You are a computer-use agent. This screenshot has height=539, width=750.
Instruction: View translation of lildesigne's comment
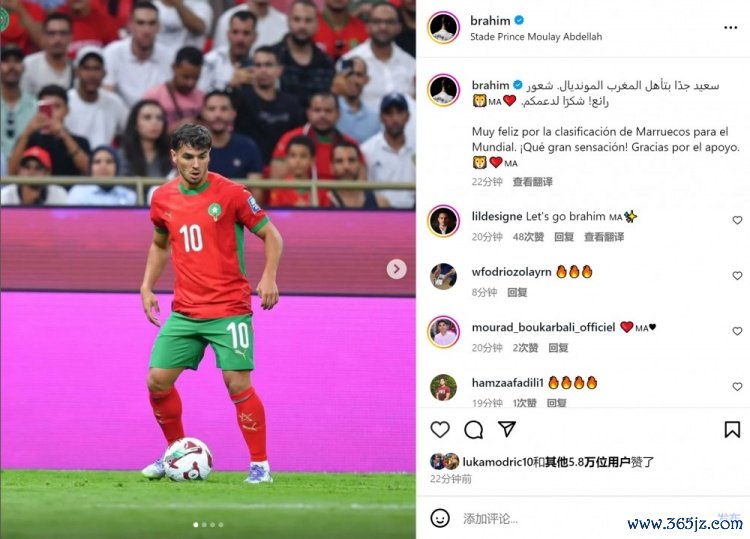click(604, 237)
